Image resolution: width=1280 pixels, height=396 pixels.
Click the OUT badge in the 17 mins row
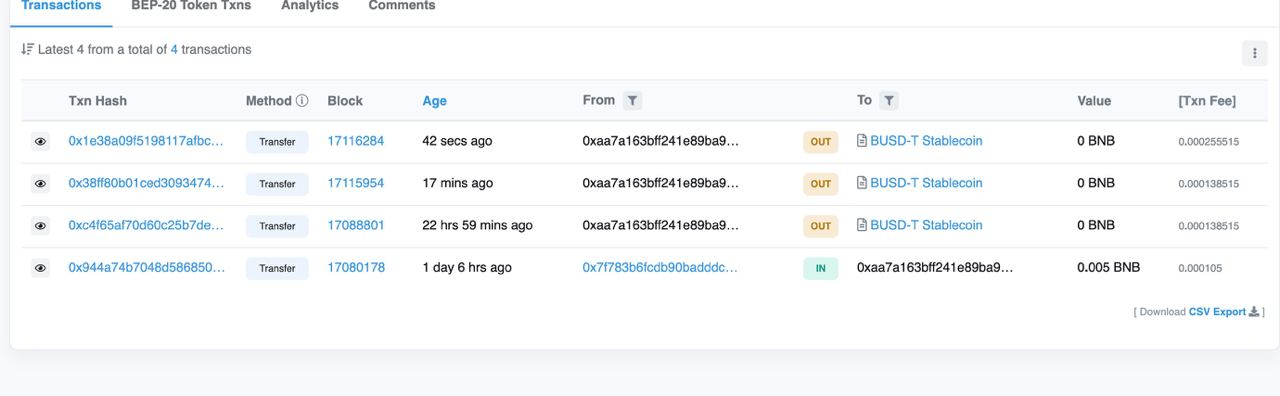coord(821,184)
